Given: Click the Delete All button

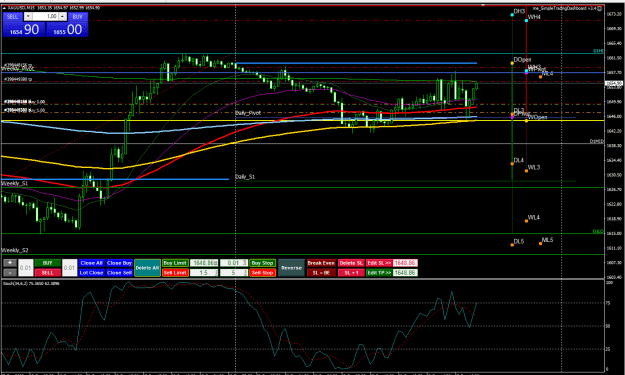Looking at the screenshot, I should (147, 268).
